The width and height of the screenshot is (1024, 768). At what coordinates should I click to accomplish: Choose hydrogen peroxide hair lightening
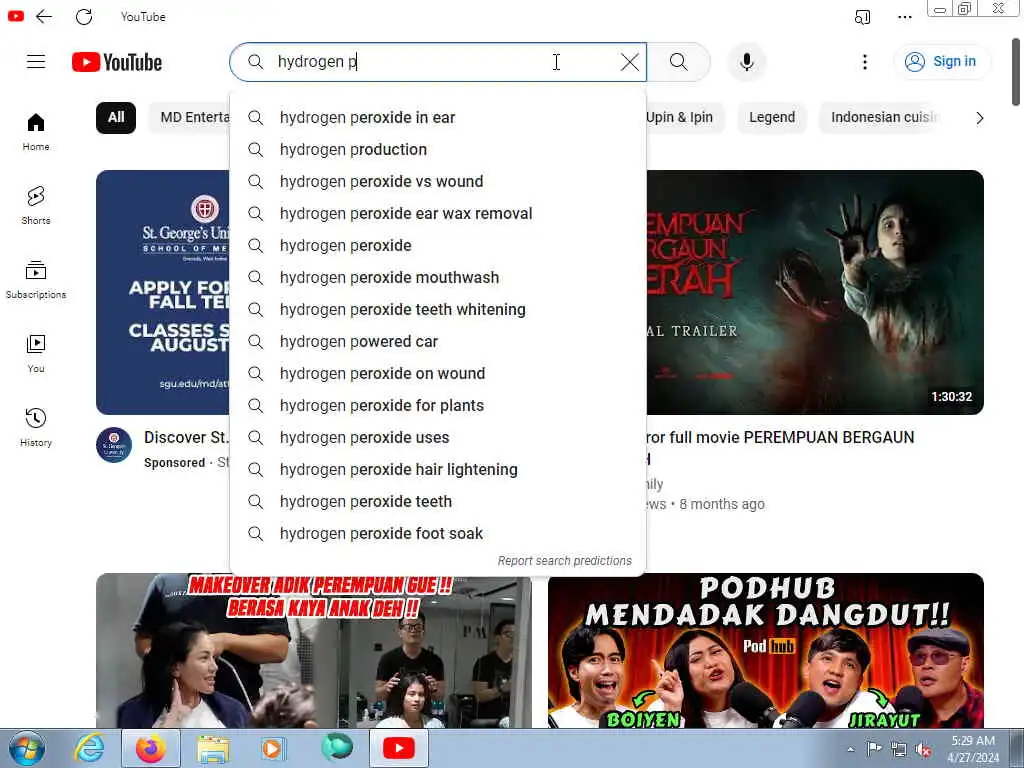pyautogui.click(x=438, y=470)
